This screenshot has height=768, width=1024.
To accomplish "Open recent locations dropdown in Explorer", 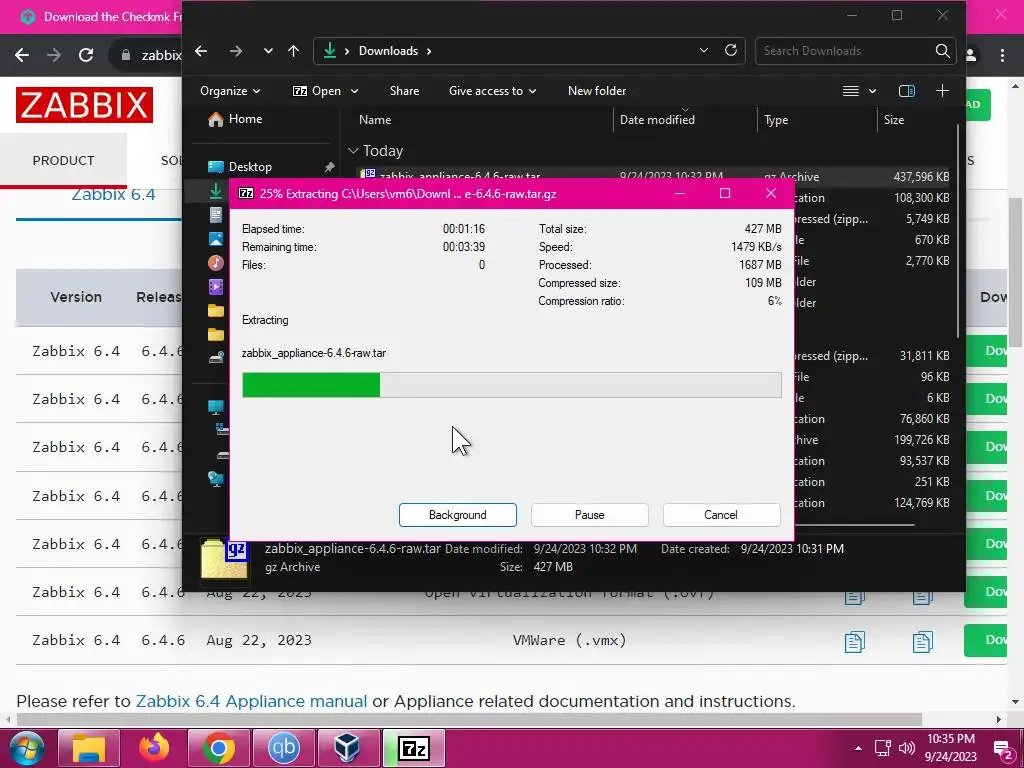I will (268, 51).
